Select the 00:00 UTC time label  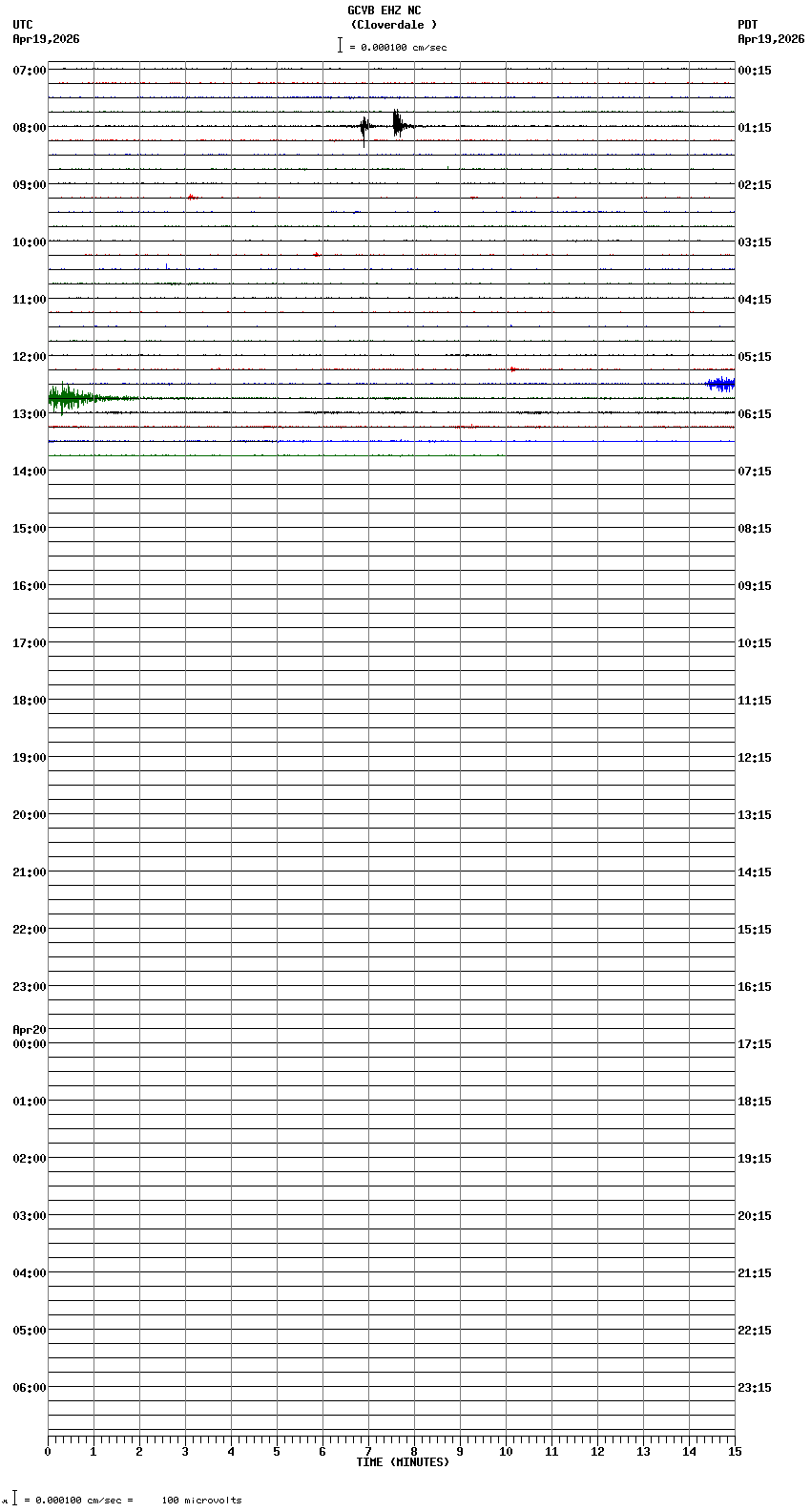tap(30, 1044)
